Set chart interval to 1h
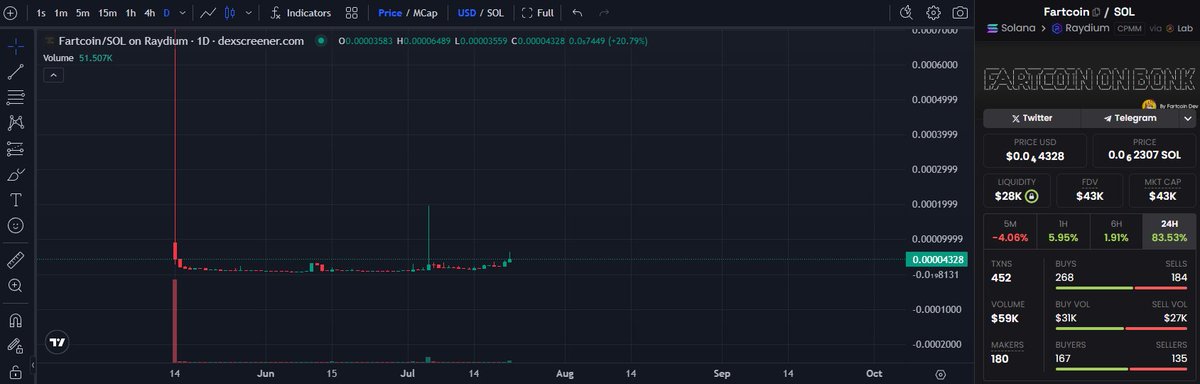1200x384 pixels. [130, 13]
